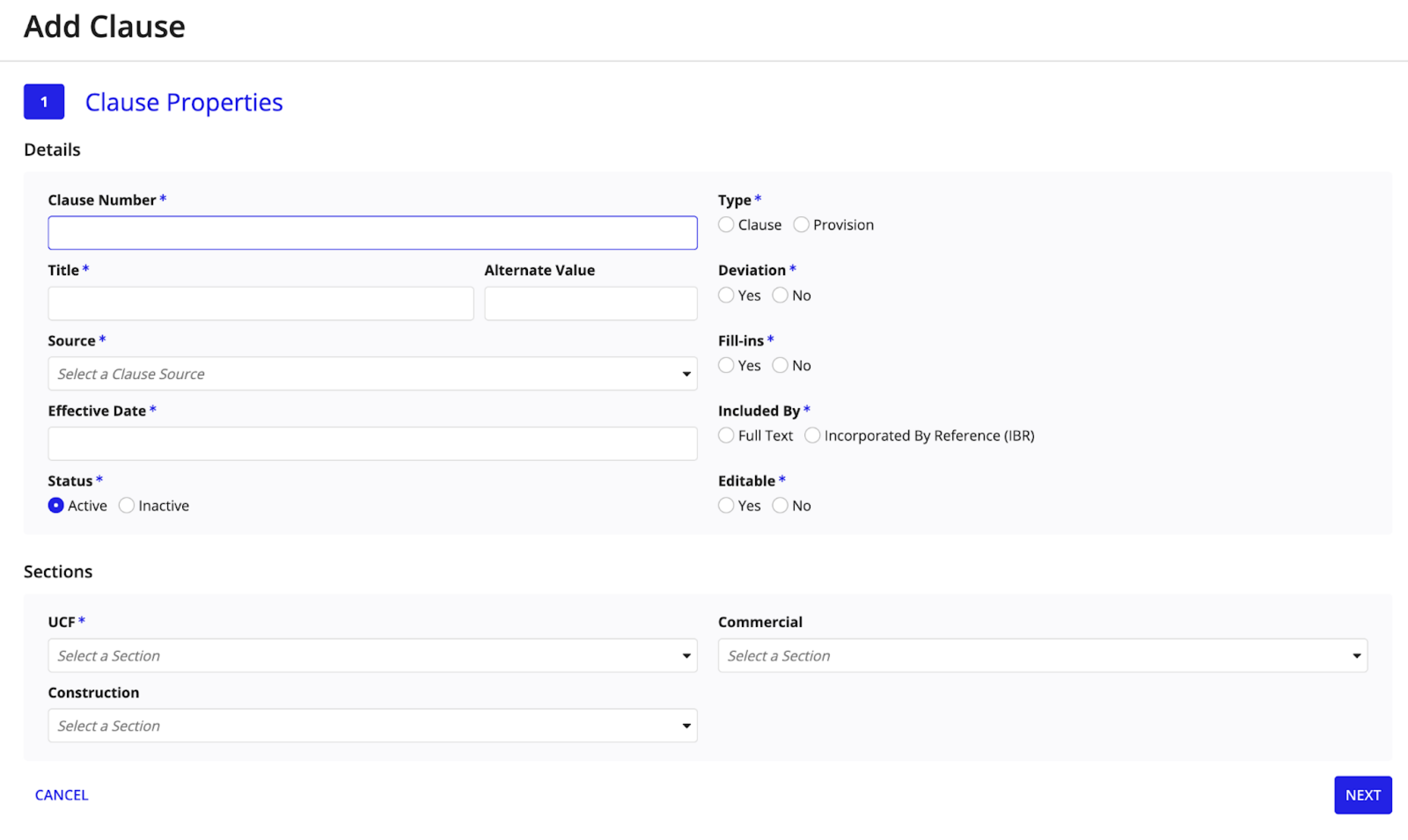This screenshot has width=1408, height=840.
Task: Select Incorporated By Reference (IBR) option
Action: [x=812, y=435]
